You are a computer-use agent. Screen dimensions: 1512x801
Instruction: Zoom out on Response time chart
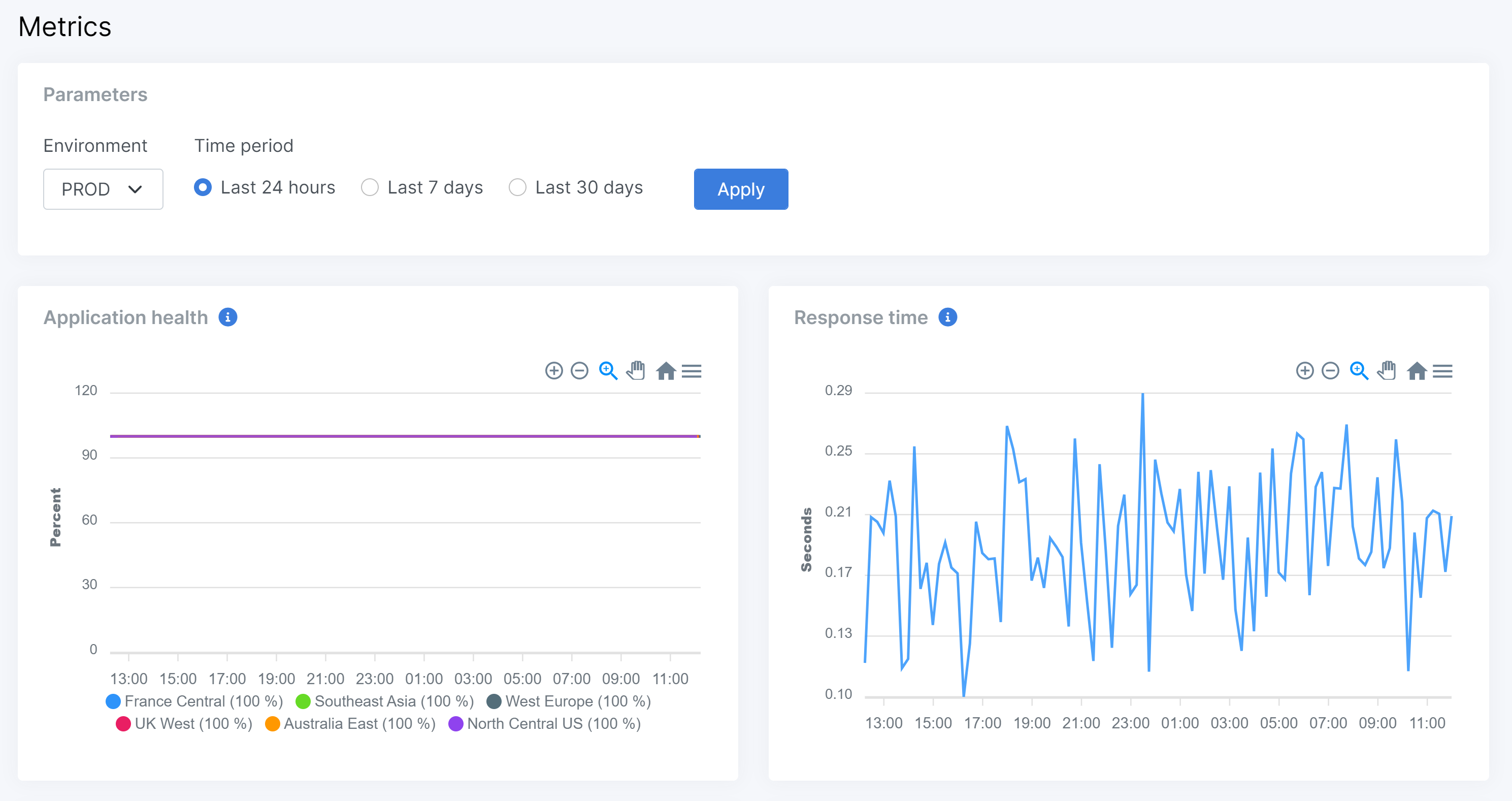(x=1330, y=371)
